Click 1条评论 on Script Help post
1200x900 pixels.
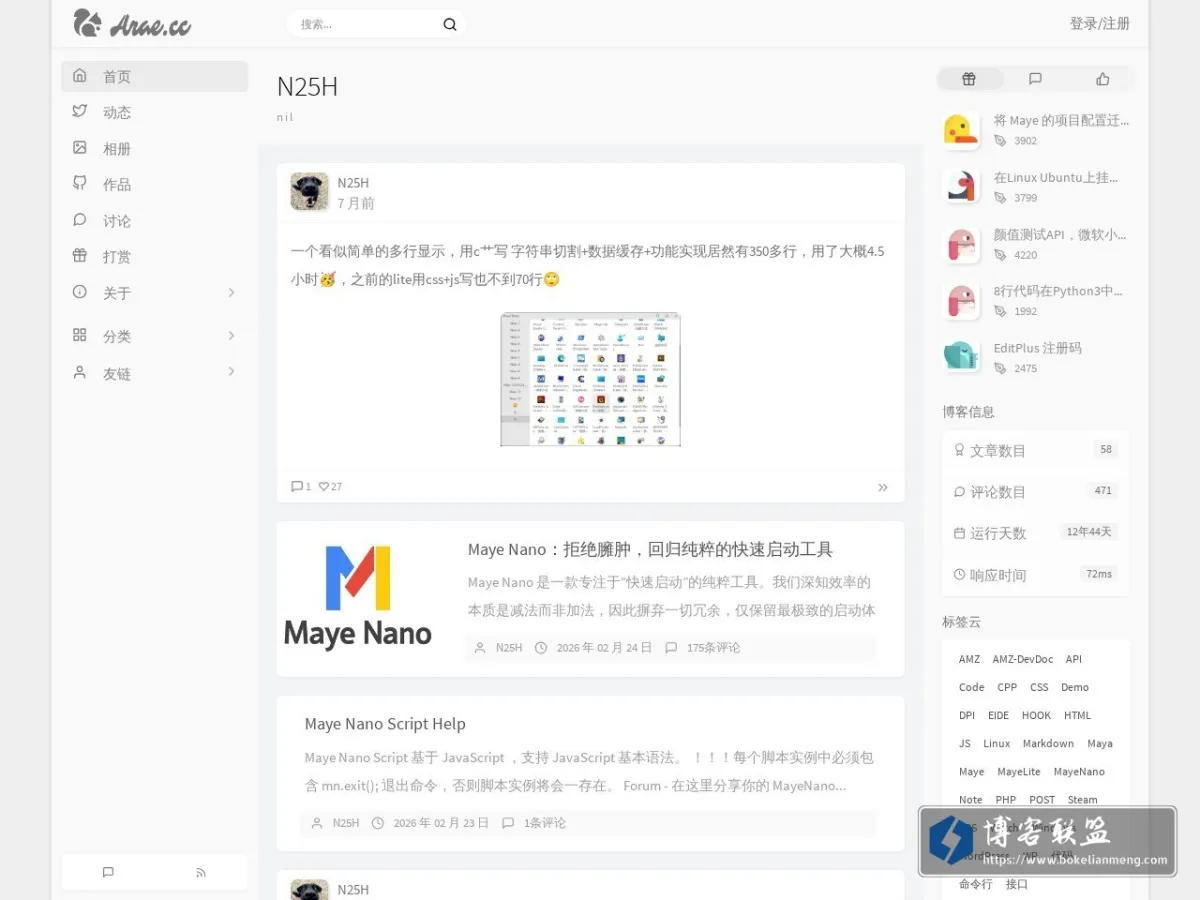[x=545, y=823]
